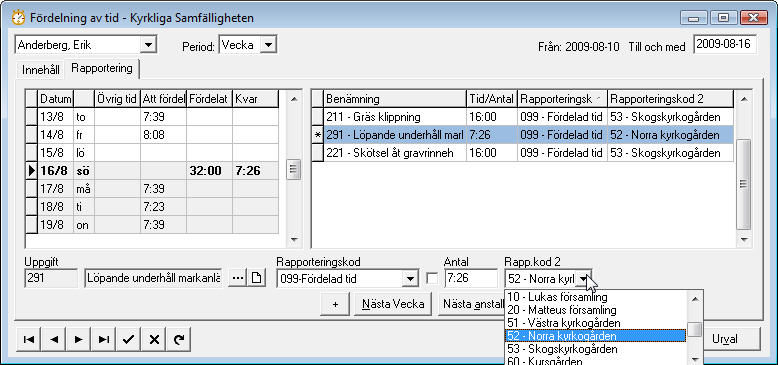The width and height of the screenshot is (778, 365).
Task: Click the Benämning column header
Action: coord(395,99)
